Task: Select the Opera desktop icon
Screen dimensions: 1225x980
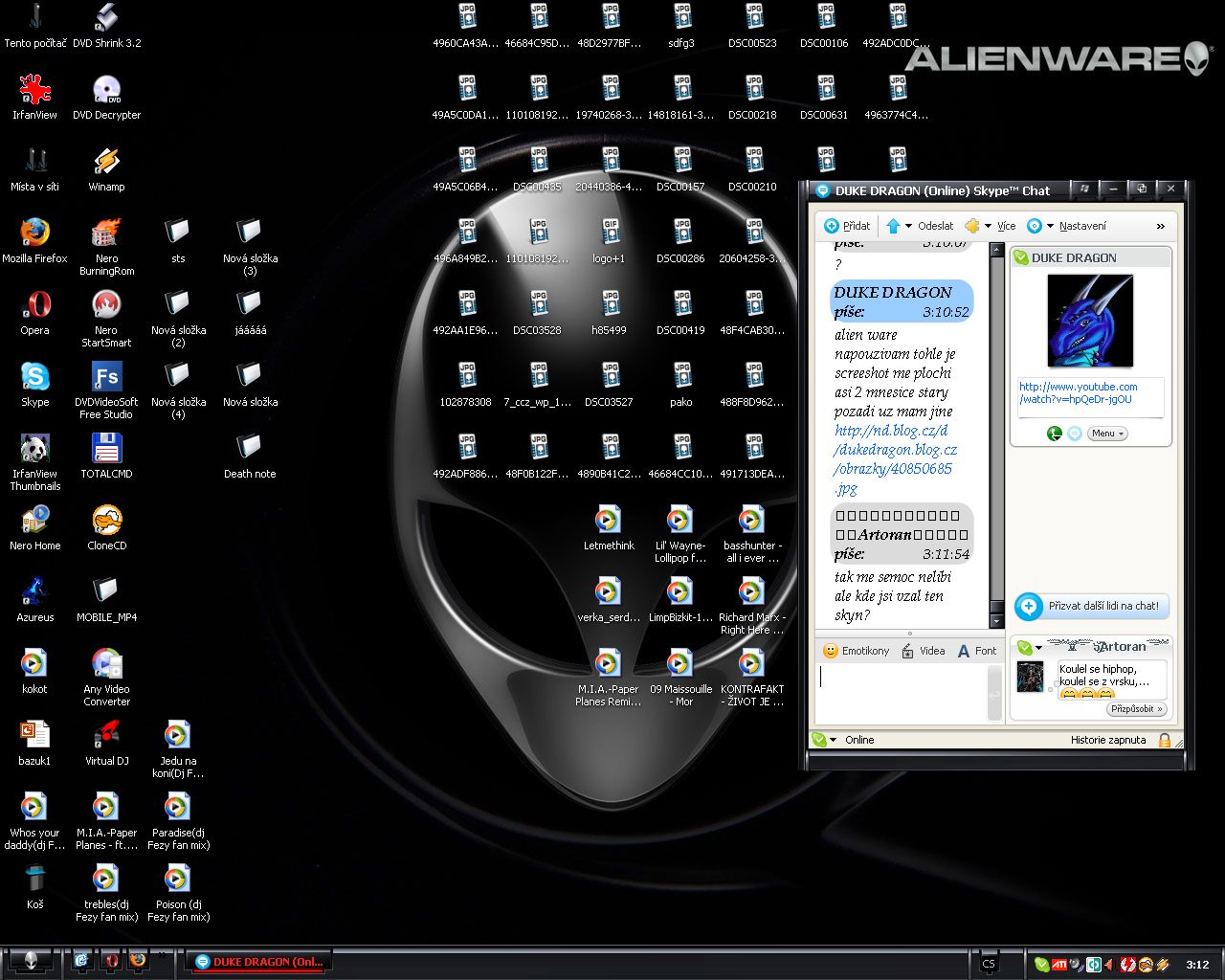Action: tap(35, 313)
